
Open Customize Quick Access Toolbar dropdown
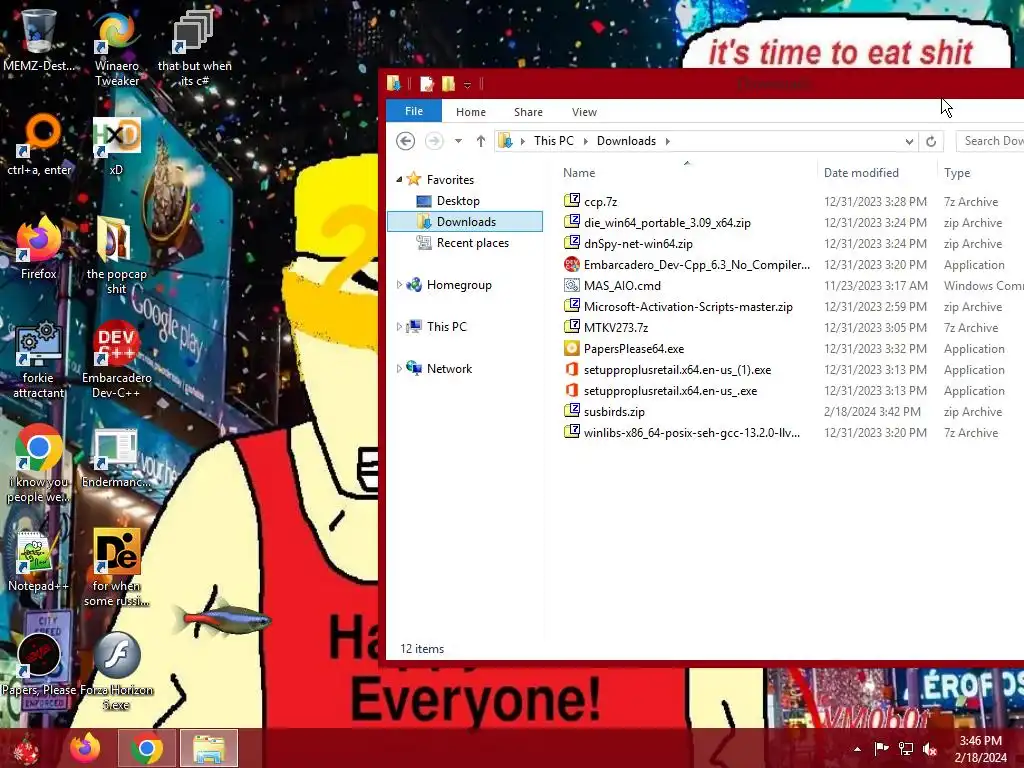pos(467,85)
